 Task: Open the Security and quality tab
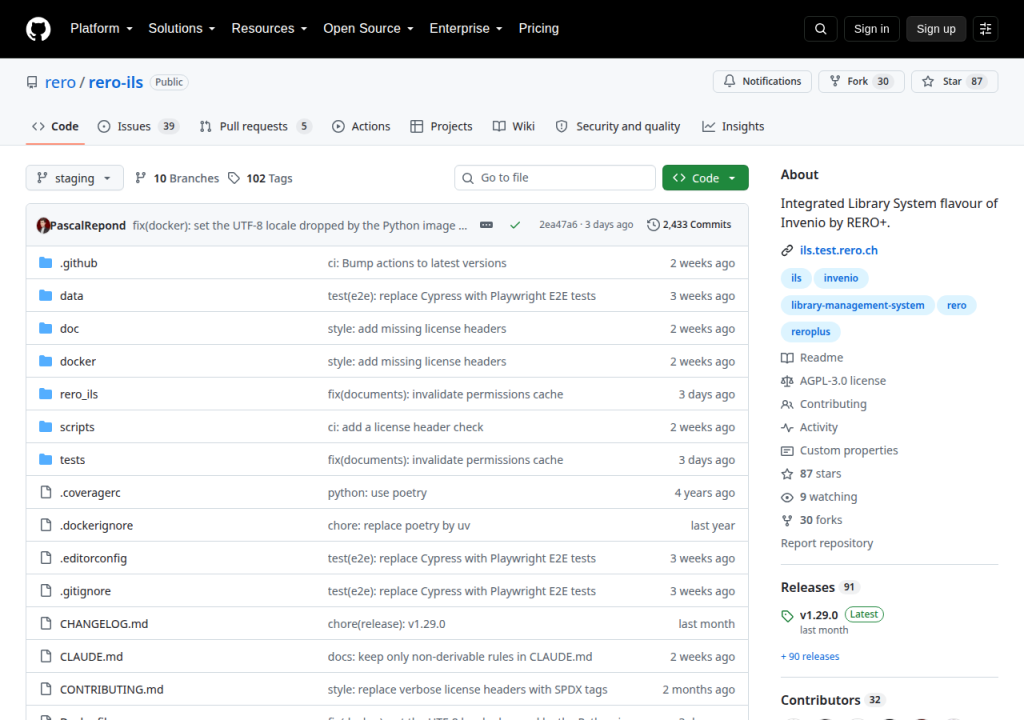(618, 126)
